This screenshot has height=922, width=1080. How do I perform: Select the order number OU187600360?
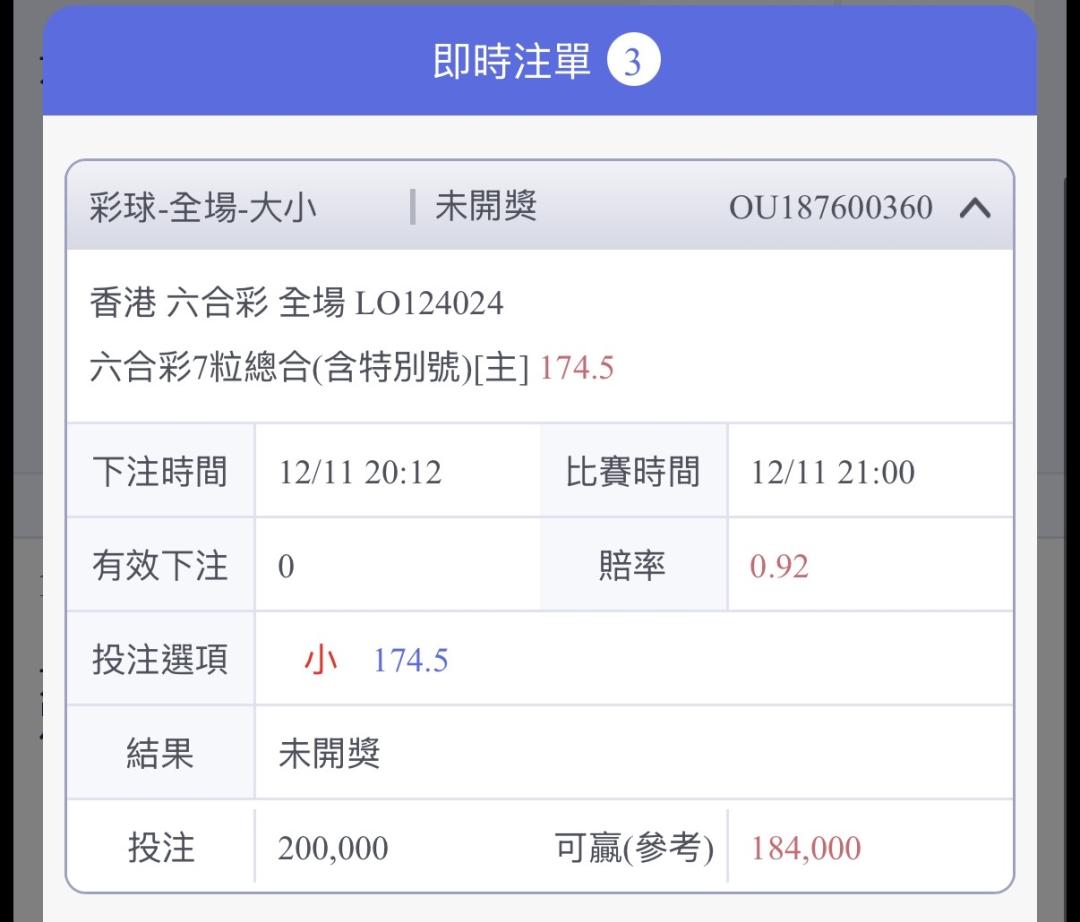tap(830, 208)
